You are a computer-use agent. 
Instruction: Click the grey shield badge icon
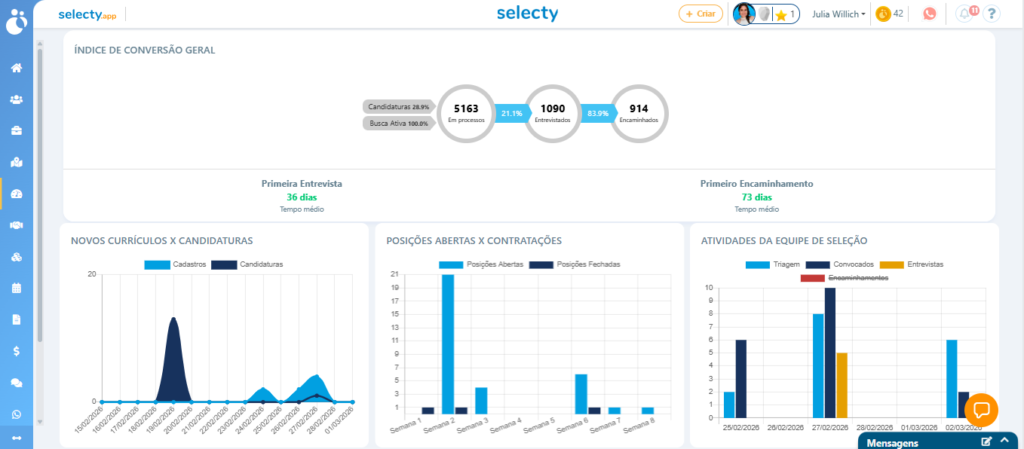pos(763,14)
